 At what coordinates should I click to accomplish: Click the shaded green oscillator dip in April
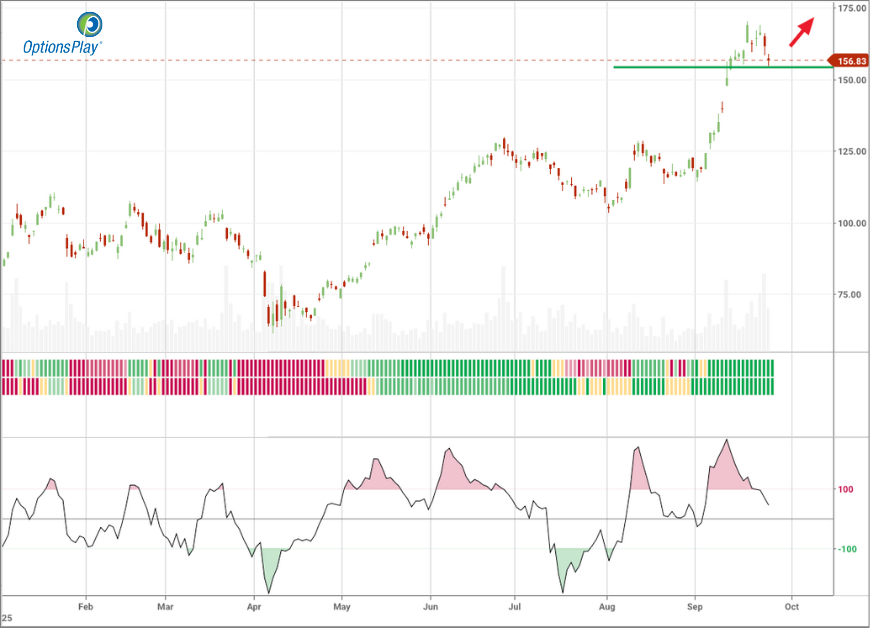(267, 565)
